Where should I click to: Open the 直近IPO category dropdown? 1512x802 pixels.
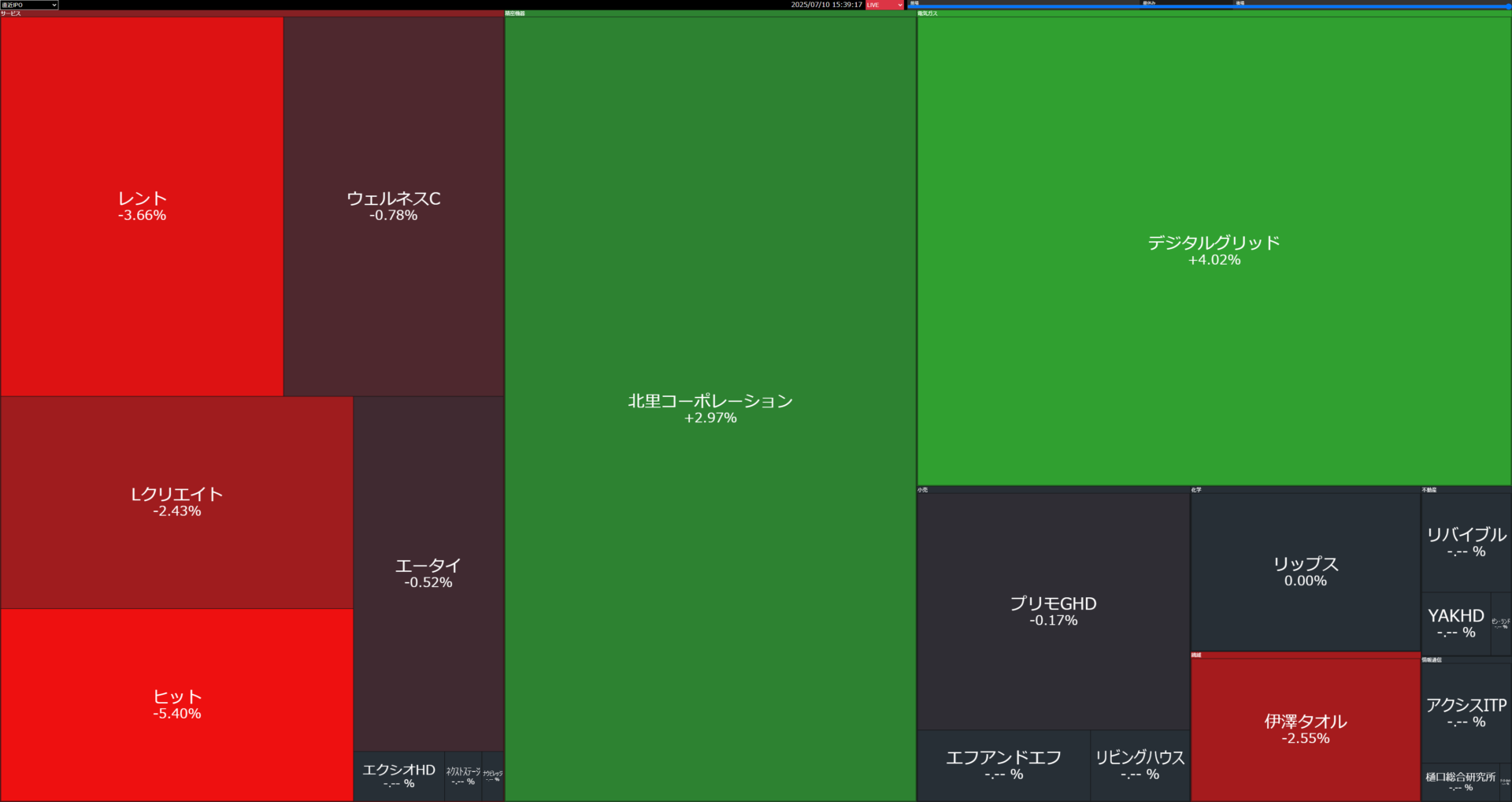pyautogui.click(x=29, y=5)
